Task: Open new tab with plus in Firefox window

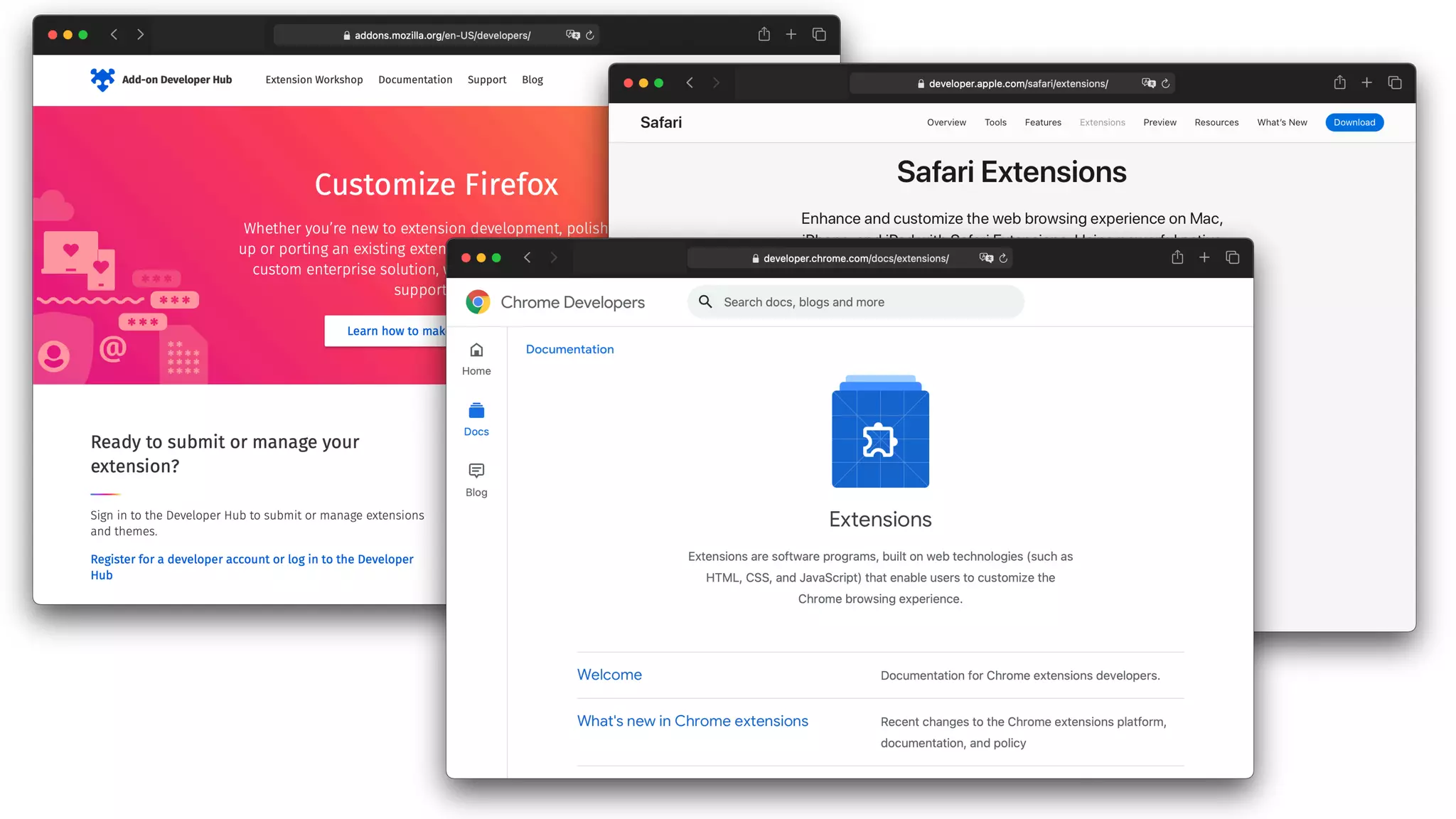Action: 791,34
